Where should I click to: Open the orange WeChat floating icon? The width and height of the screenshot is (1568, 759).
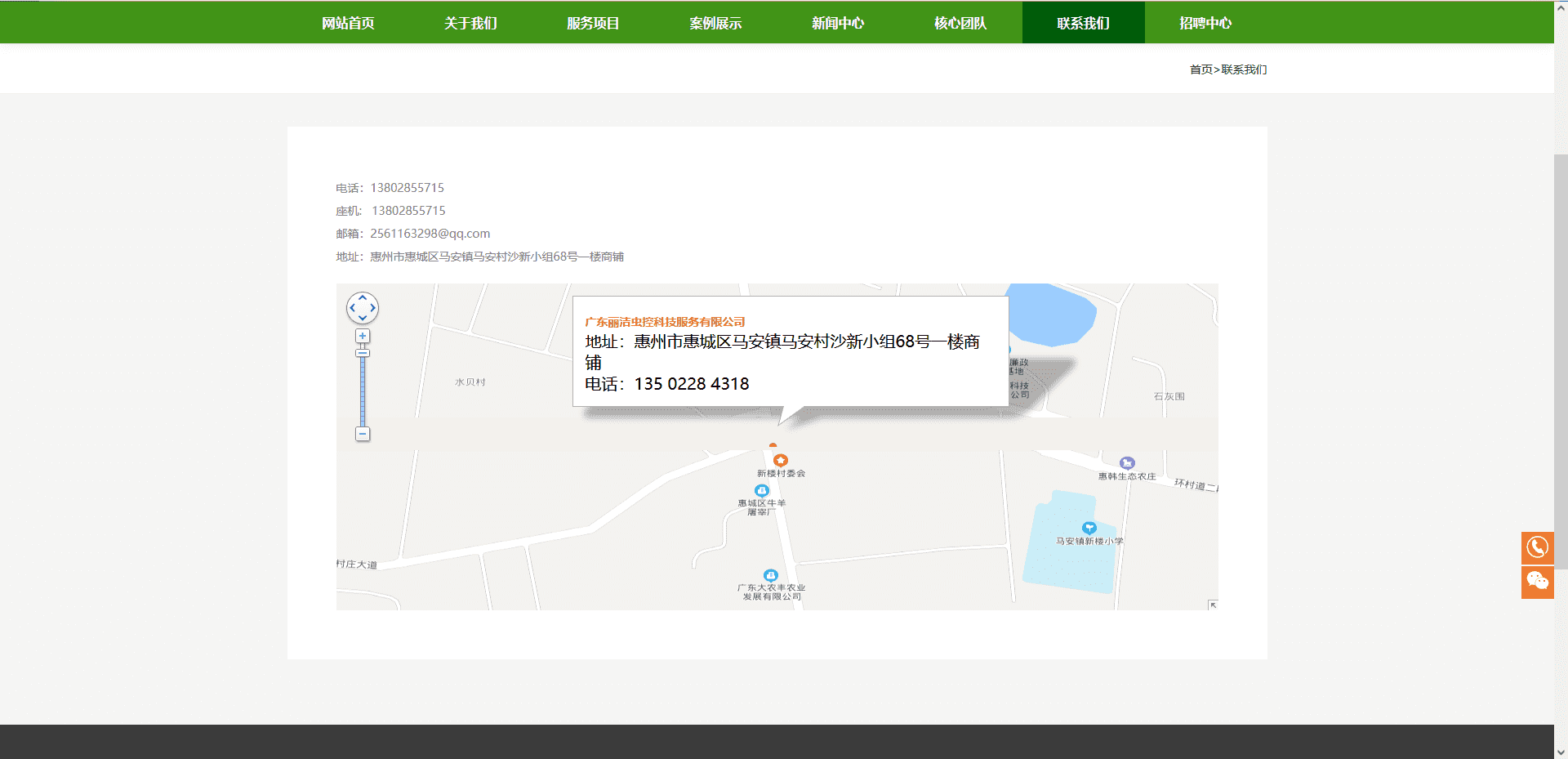coord(1537,582)
